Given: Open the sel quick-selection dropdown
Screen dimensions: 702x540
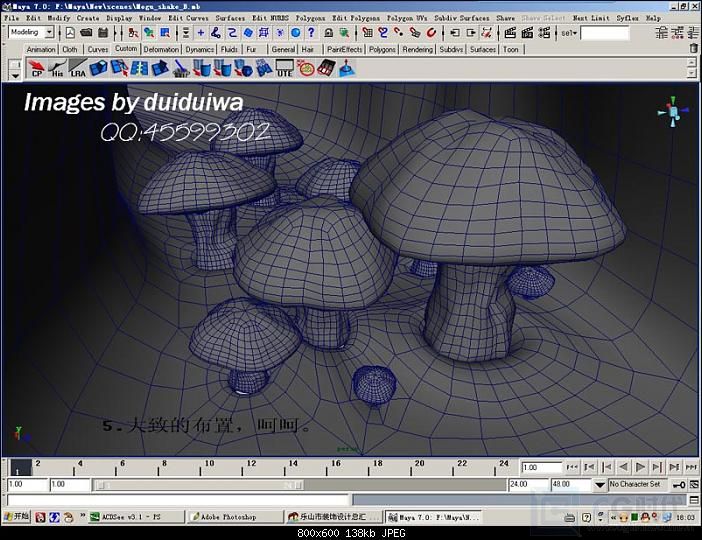Looking at the screenshot, I should 569,33.
